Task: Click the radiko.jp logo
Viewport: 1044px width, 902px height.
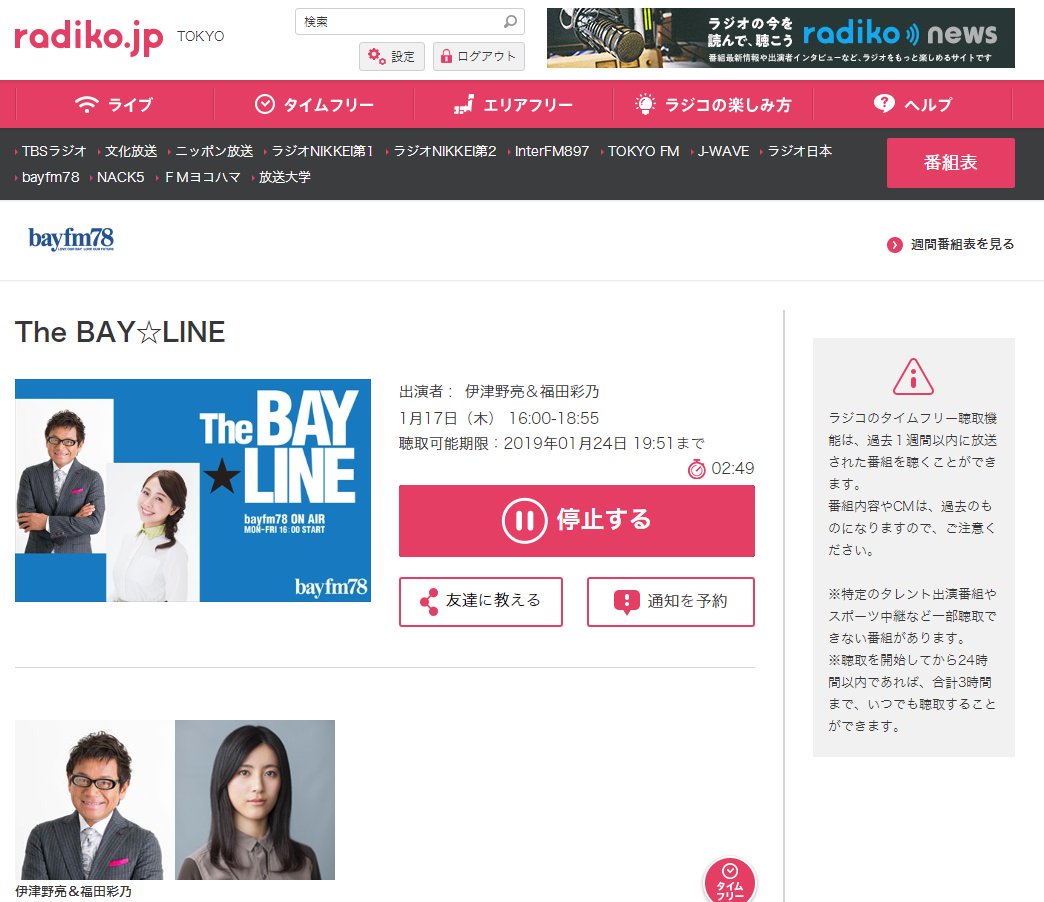Action: 89,36
